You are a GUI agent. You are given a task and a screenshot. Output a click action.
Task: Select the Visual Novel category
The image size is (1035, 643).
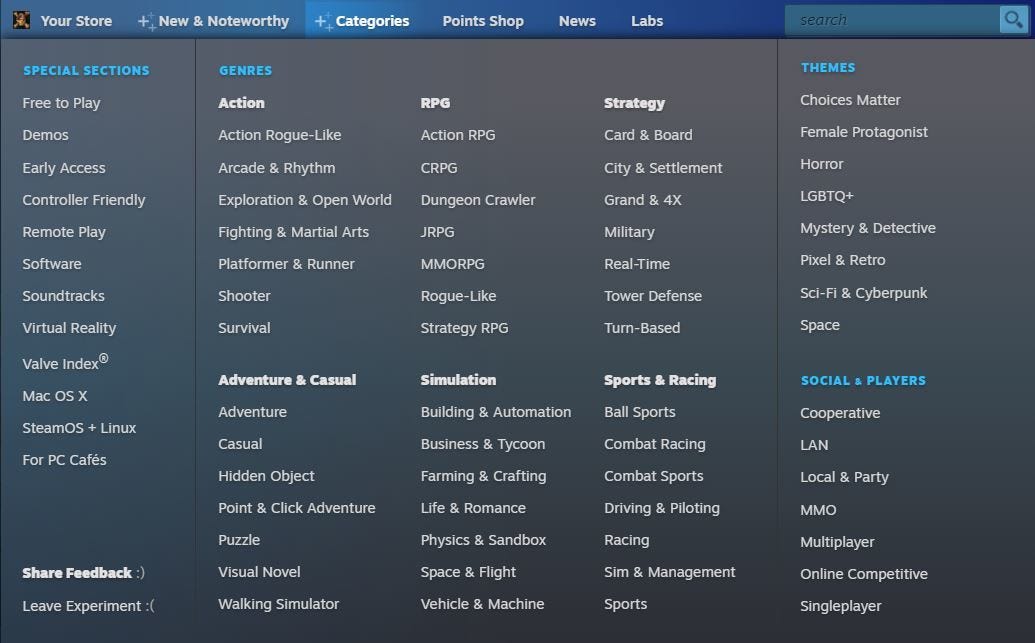click(259, 572)
